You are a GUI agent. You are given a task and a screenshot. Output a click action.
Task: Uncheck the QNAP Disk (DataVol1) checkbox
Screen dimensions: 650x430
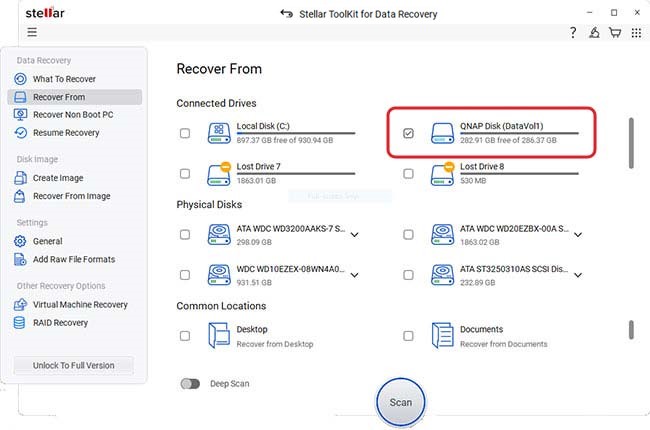[x=408, y=133]
